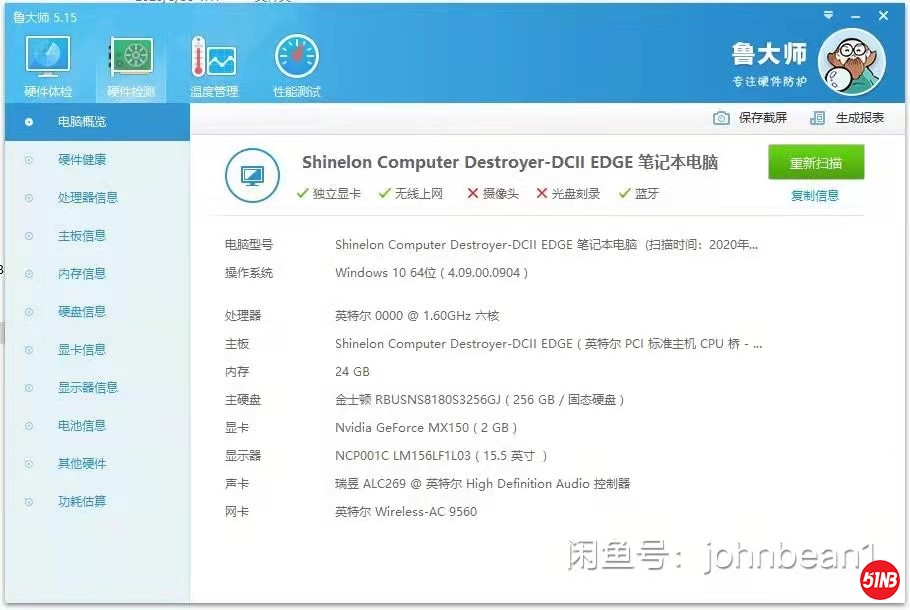Click the Lu Dashi mascot avatar
The width and height of the screenshot is (910, 610).
[851, 60]
